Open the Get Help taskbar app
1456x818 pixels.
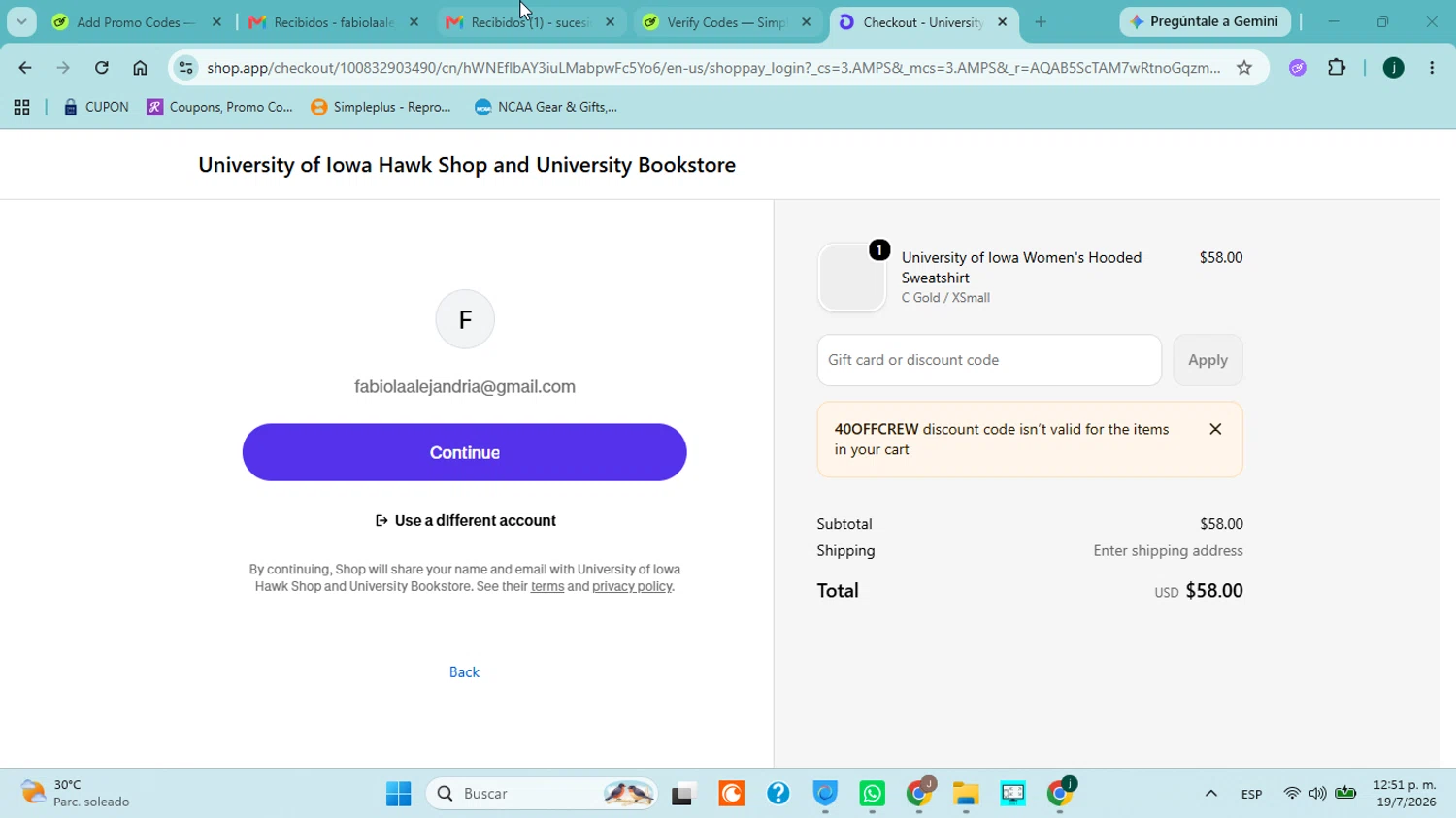point(778,794)
